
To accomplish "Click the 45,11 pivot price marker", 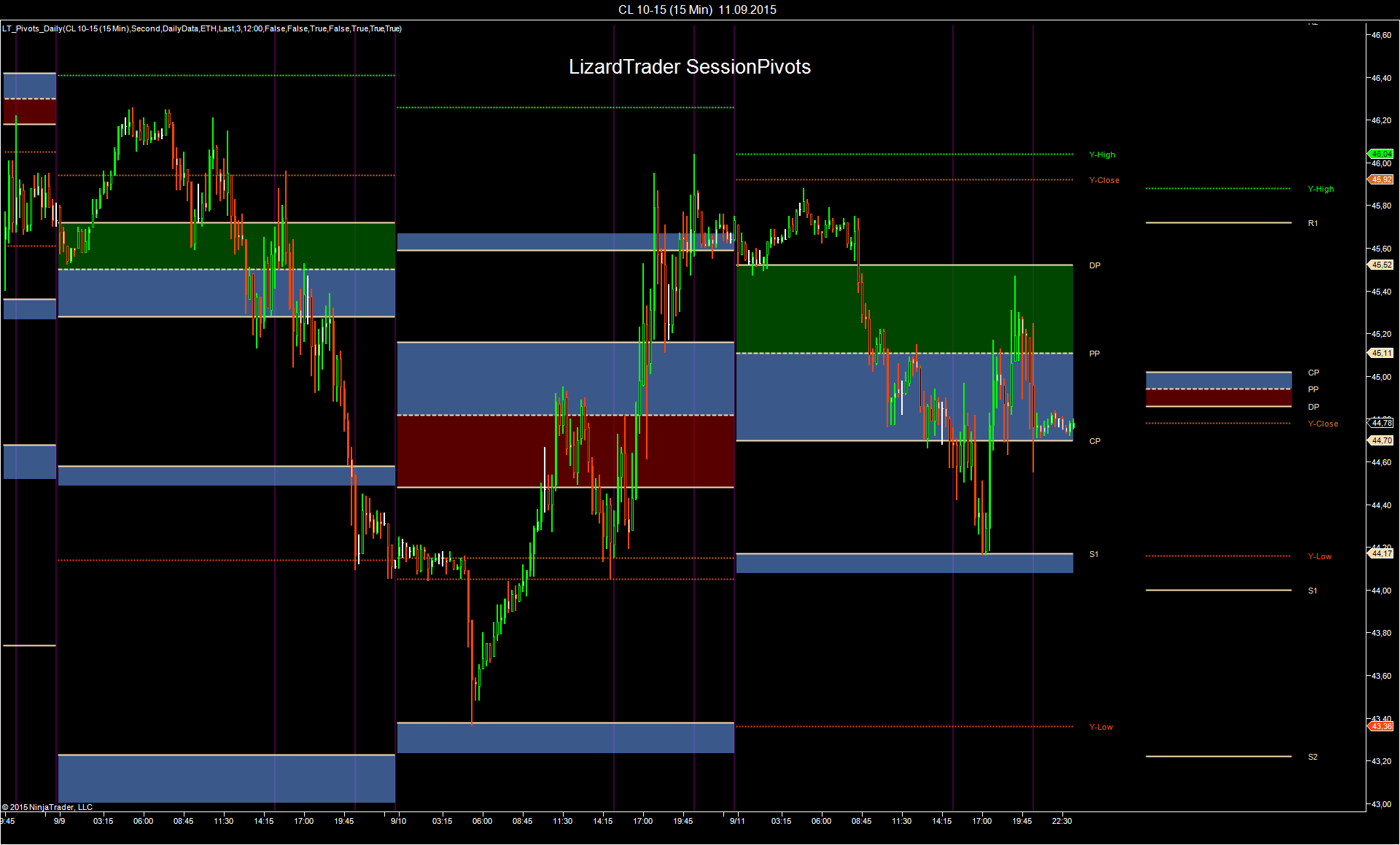I will tap(1381, 353).
